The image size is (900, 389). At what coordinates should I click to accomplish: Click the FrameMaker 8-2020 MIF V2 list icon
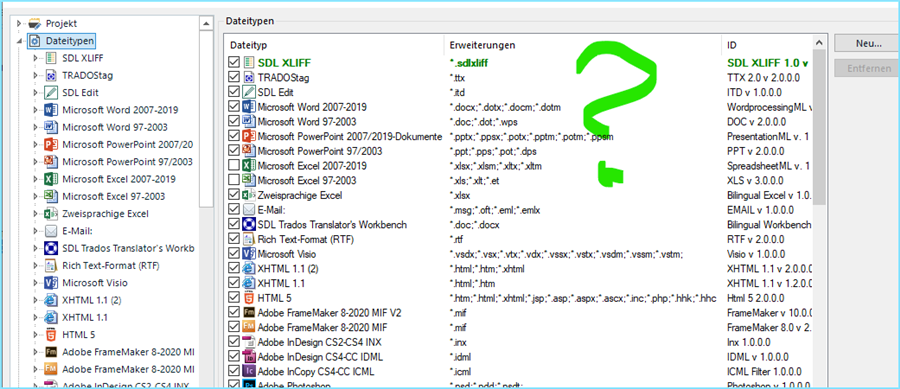pyautogui.click(x=249, y=313)
